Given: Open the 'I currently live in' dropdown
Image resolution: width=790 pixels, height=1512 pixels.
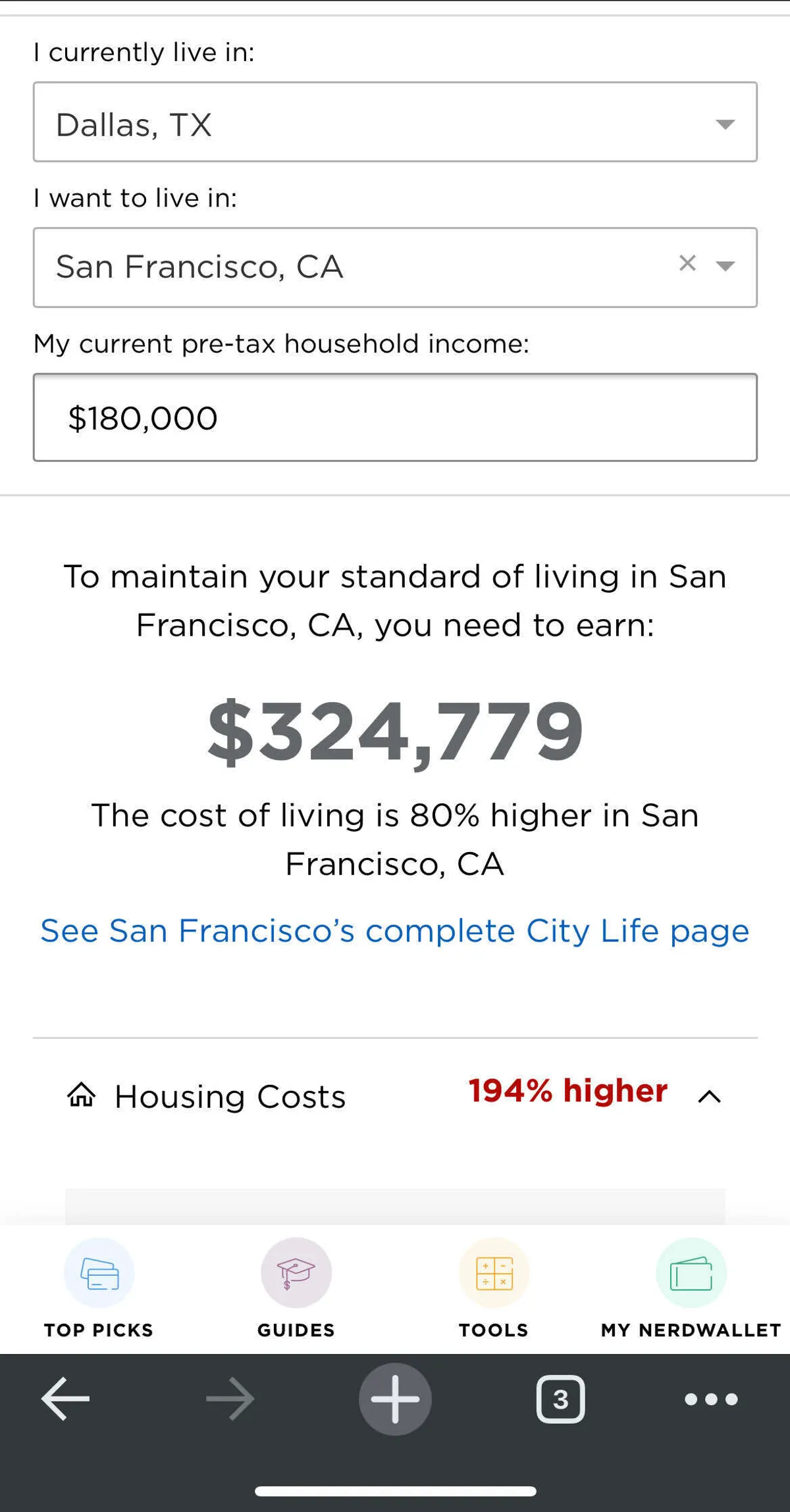Looking at the screenshot, I should point(725,124).
